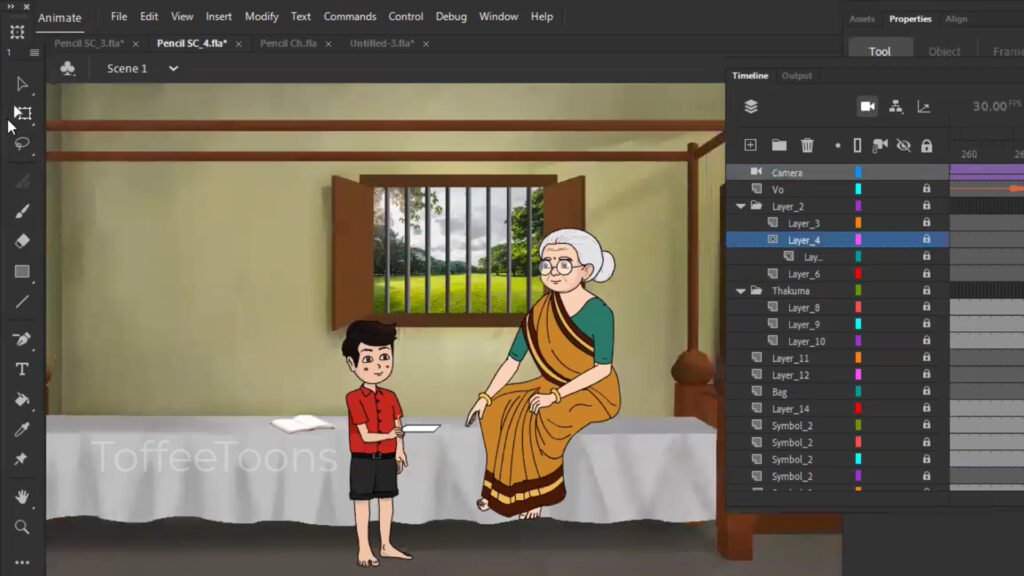This screenshot has height=576, width=1024.
Task: Select the Asset Warp pin tool
Action: [22, 459]
